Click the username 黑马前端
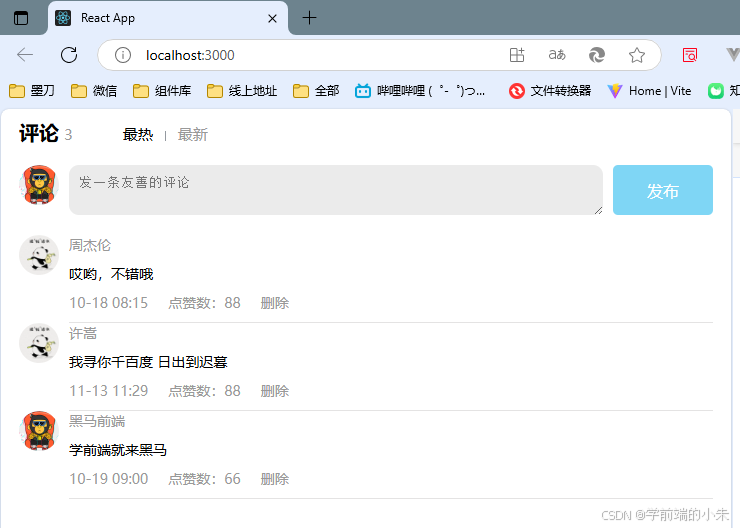Viewport: 740px width, 528px height. pyautogui.click(x=97, y=421)
